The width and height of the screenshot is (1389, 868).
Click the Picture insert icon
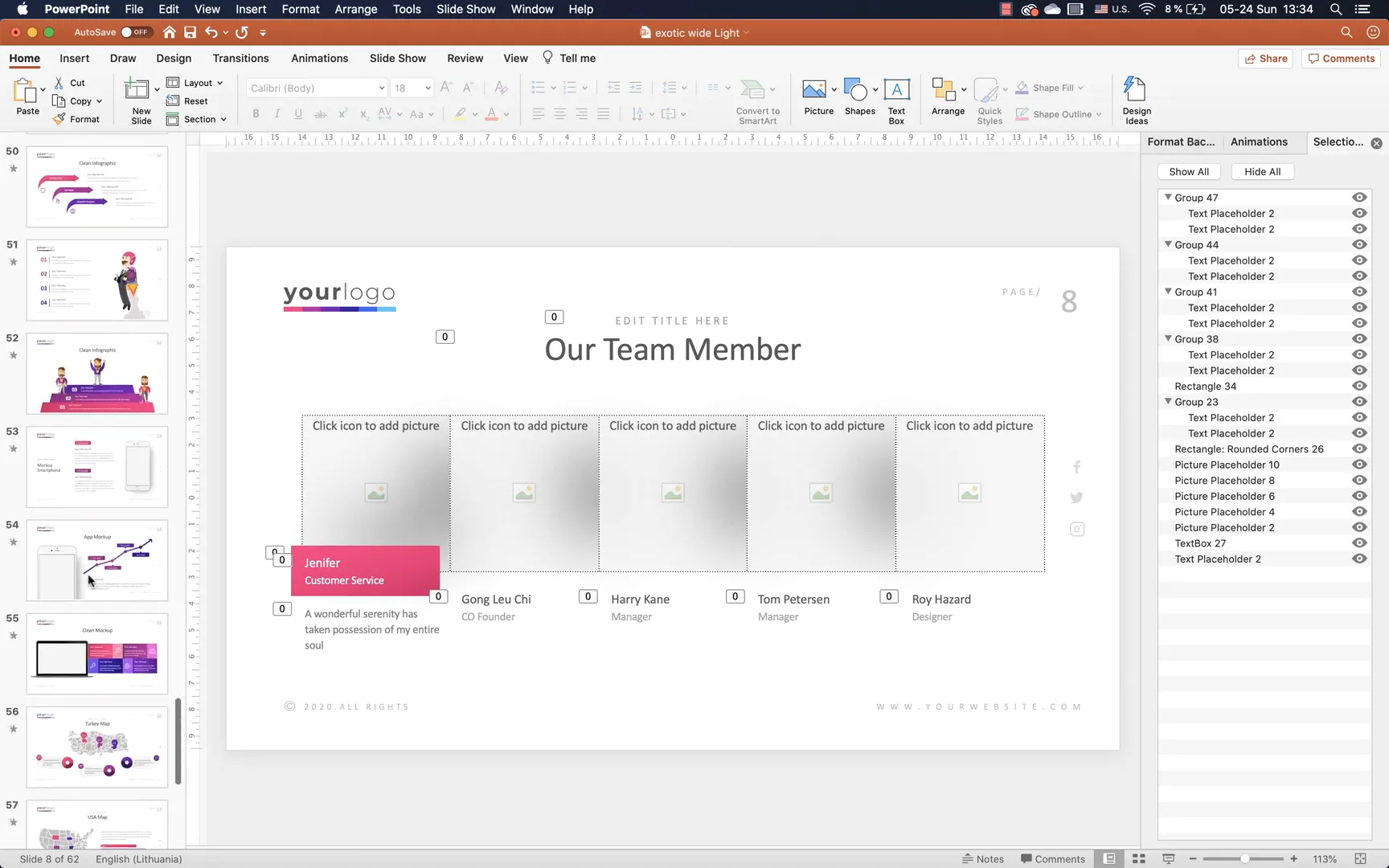tap(814, 90)
